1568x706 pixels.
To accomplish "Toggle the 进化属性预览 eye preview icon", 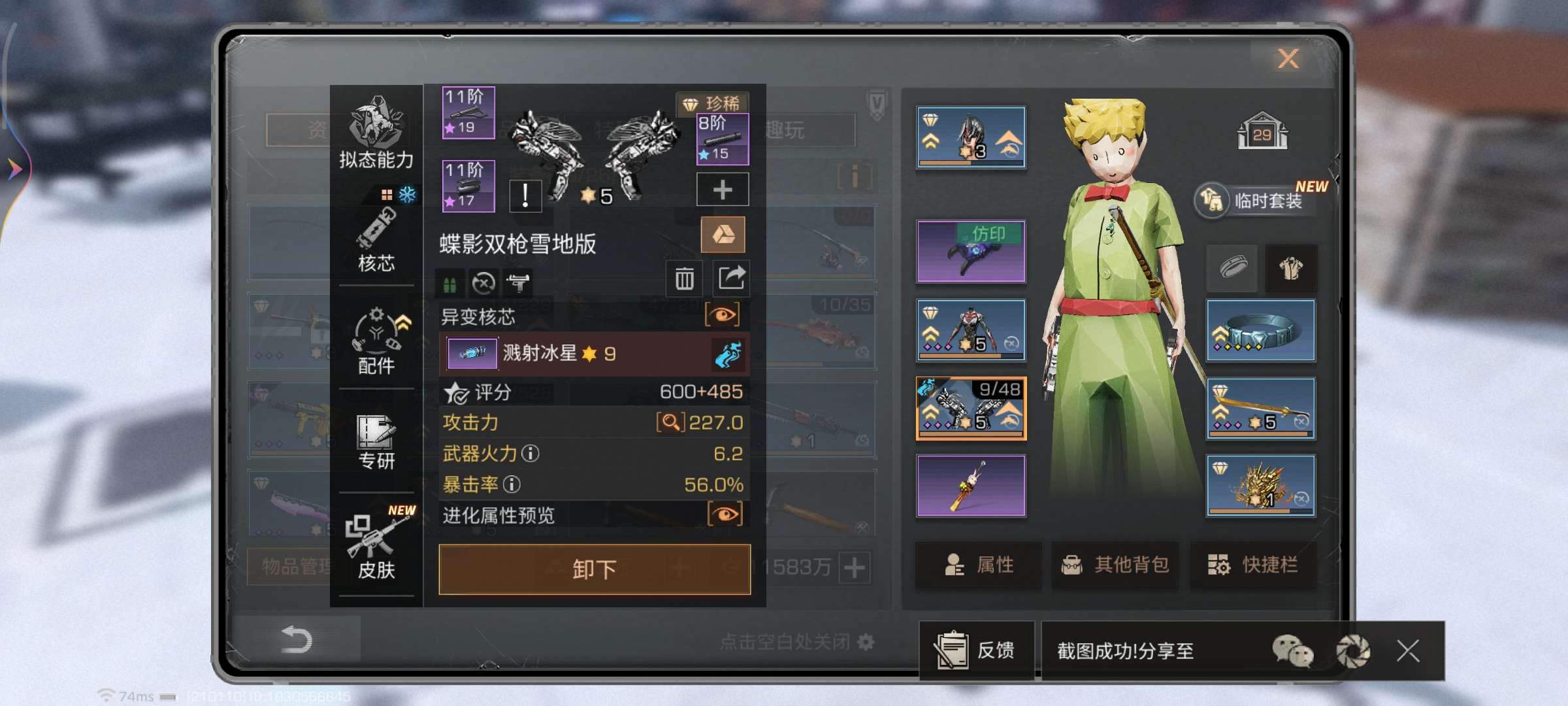I will pyautogui.click(x=725, y=514).
